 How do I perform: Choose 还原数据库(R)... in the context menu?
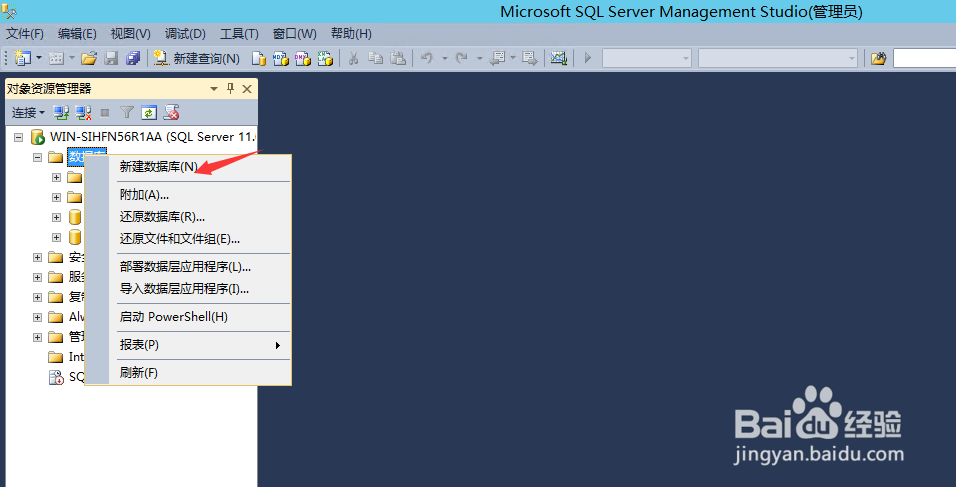pos(188,217)
